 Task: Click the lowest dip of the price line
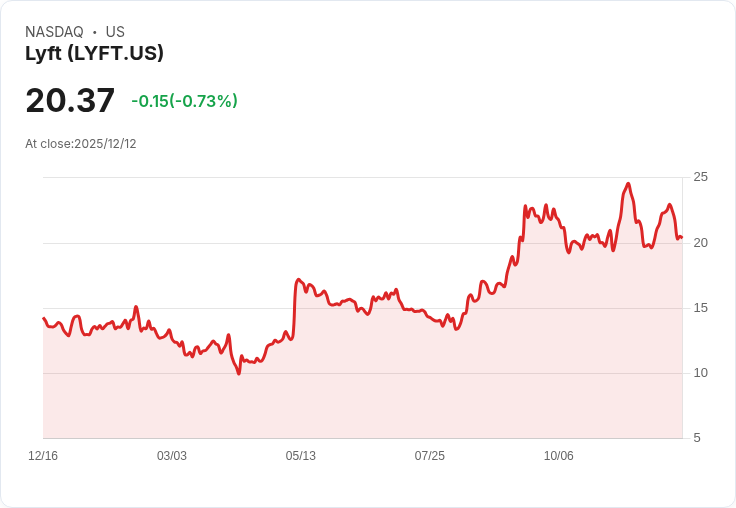coord(238,374)
